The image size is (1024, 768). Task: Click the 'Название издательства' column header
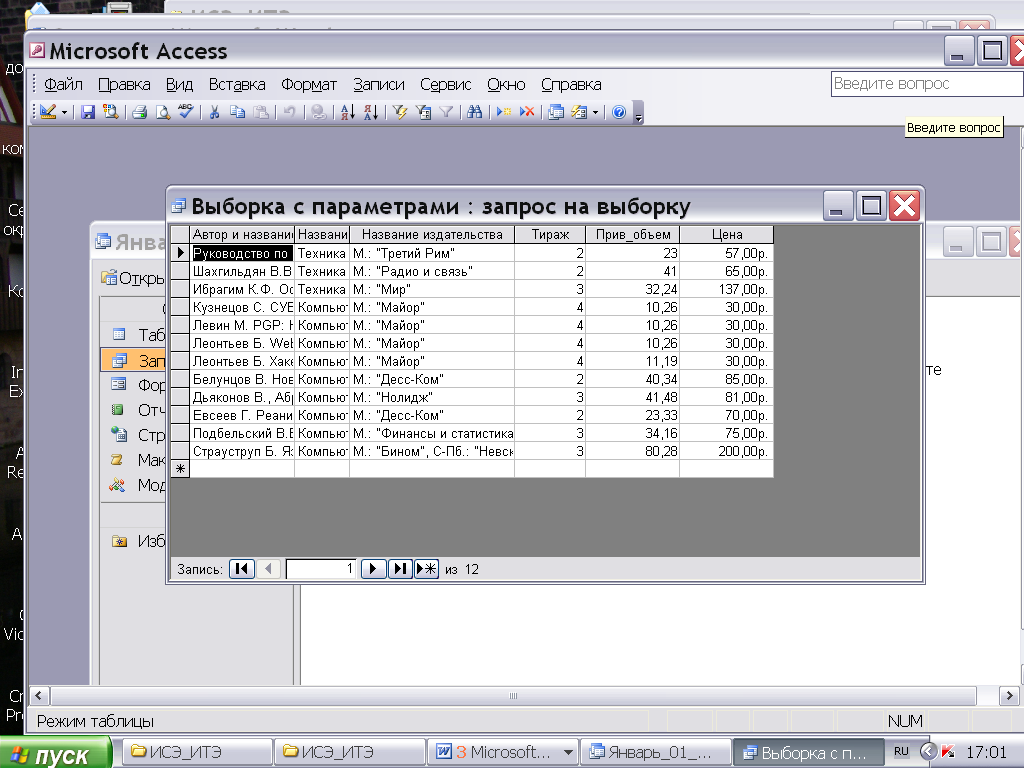pyautogui.click(x=432, y=234)
